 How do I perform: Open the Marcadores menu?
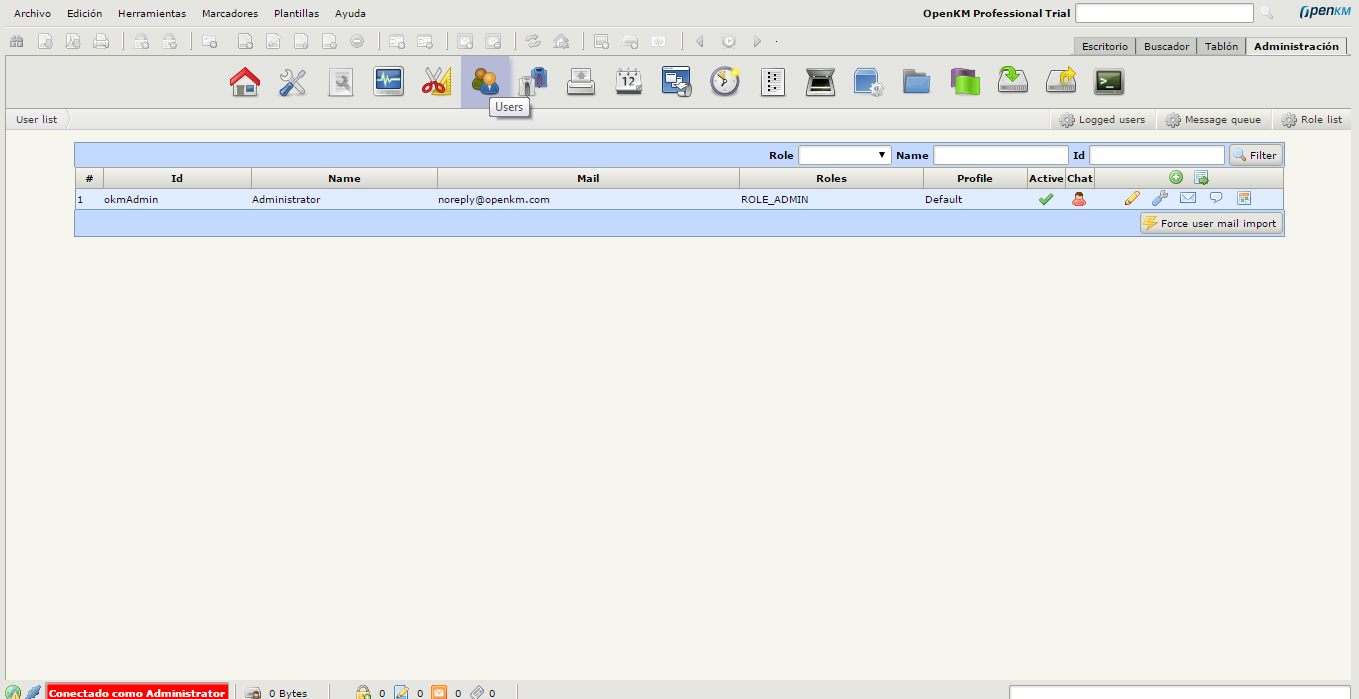tap(230, 14)
